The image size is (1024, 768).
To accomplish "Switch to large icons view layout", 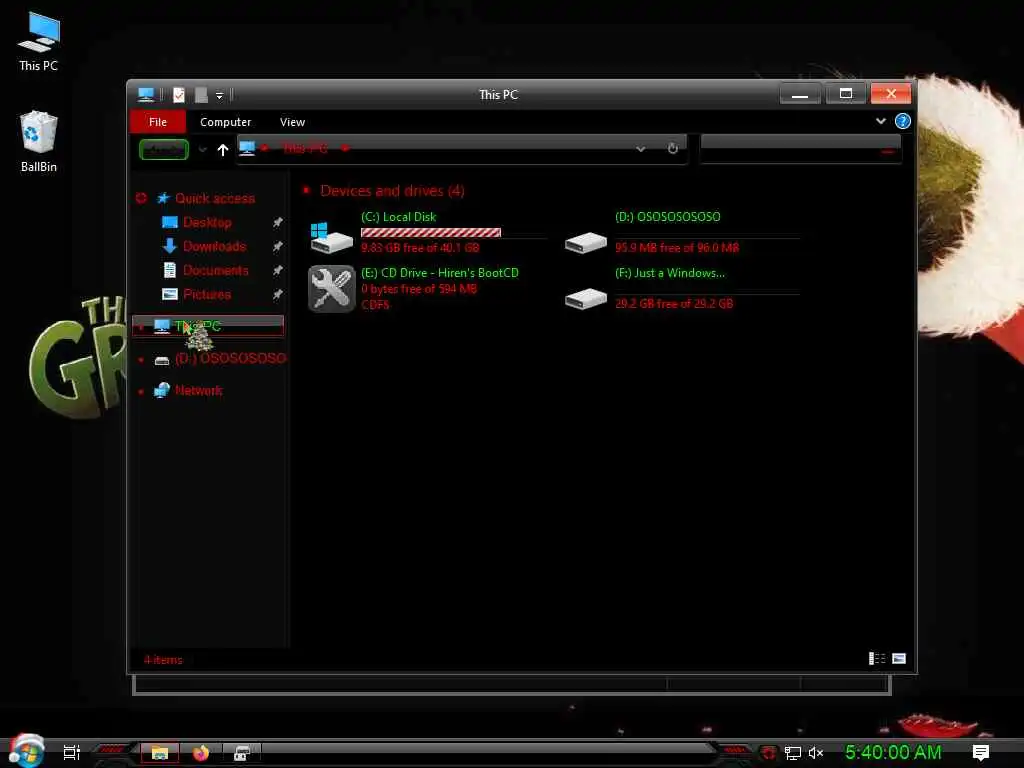I will pos(899,658).
